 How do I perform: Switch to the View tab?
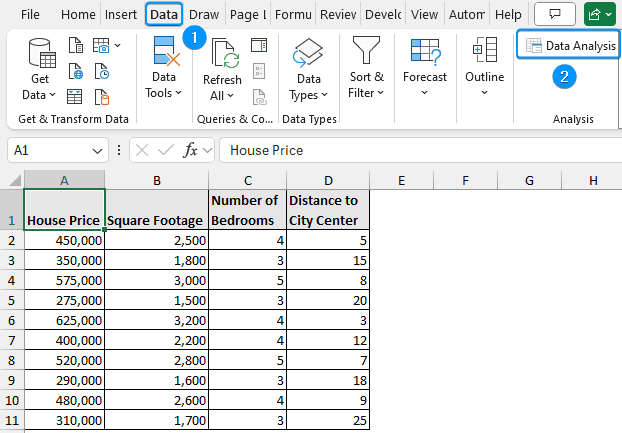[x=424, y=14]
